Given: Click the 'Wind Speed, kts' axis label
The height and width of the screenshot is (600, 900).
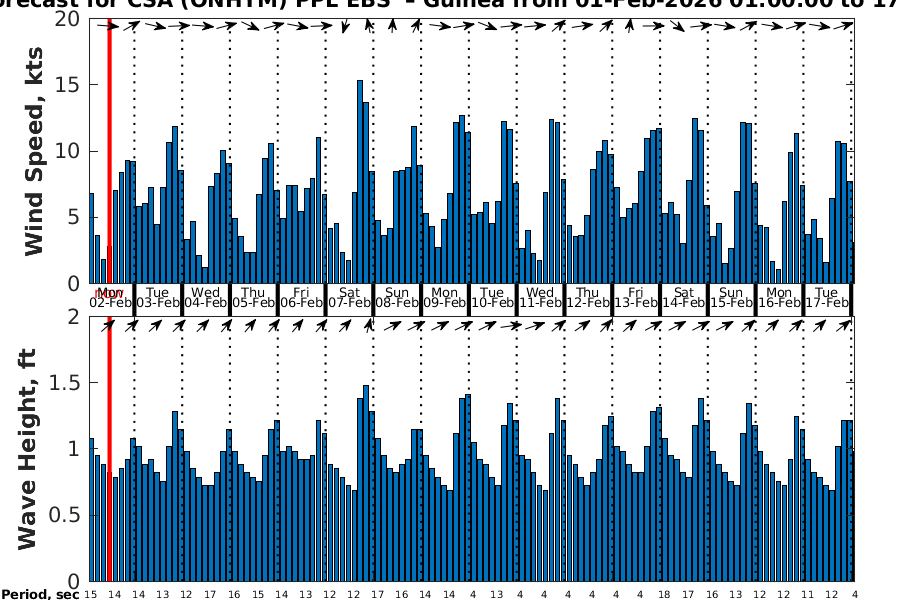Looking at the screenshot, I should point(34,152).
